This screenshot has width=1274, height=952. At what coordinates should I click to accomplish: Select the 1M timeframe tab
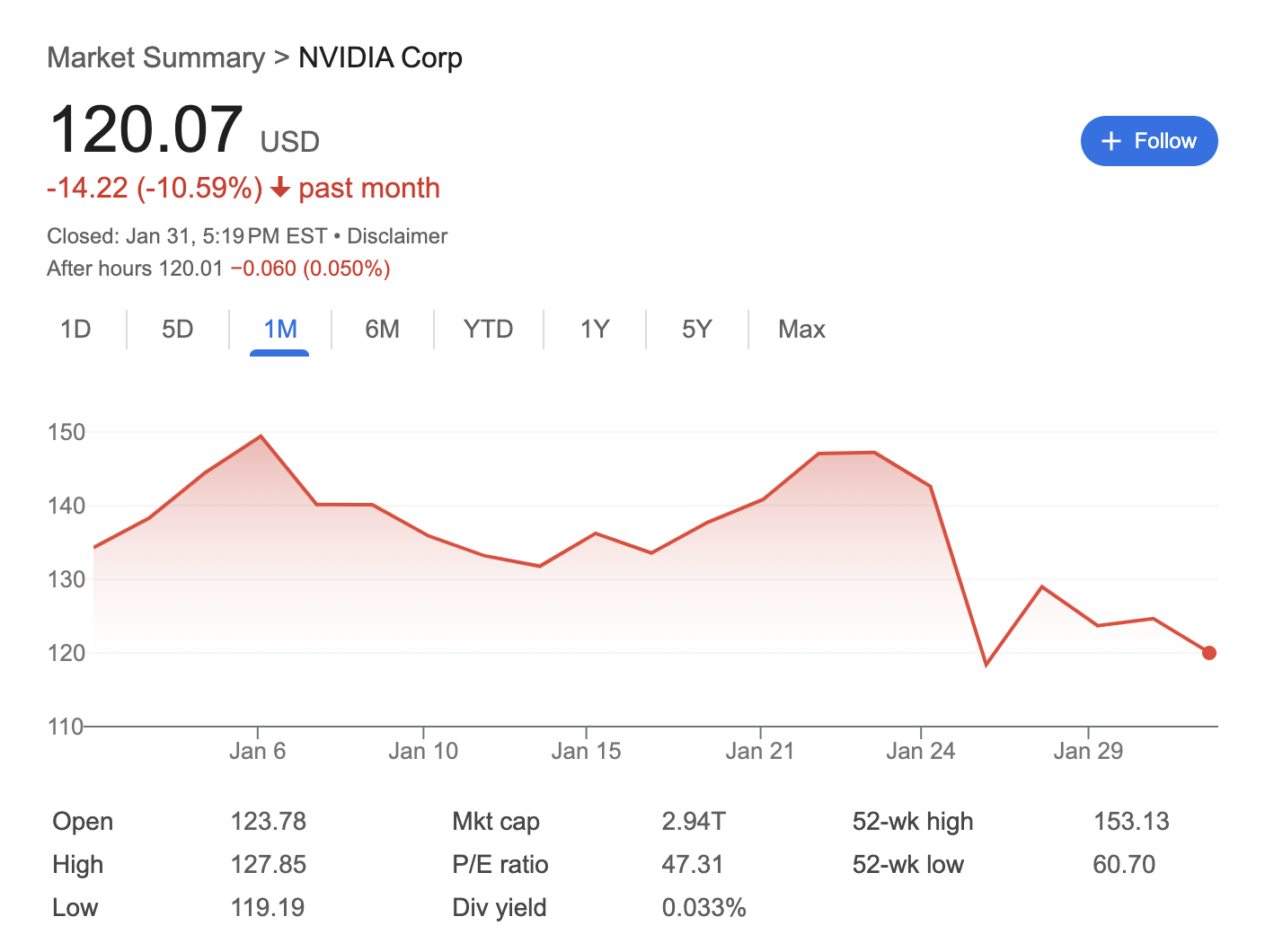pyautogui.click(x=279, y=329)
